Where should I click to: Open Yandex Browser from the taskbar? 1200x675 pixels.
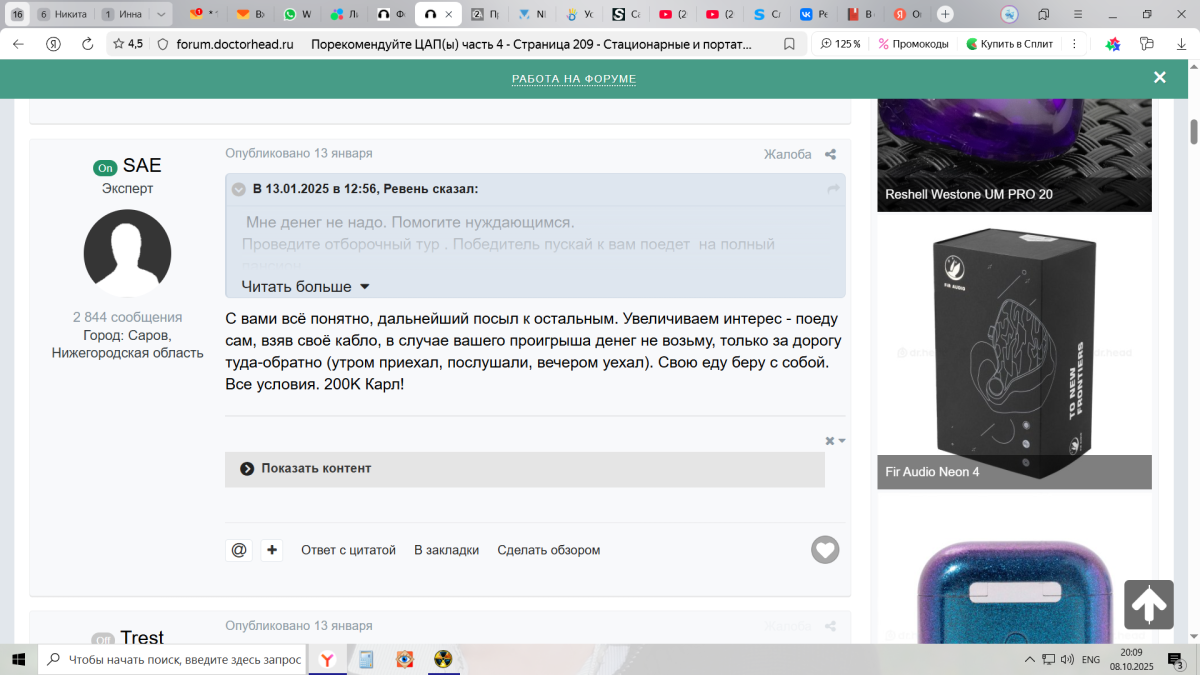[x=327, y=659]
